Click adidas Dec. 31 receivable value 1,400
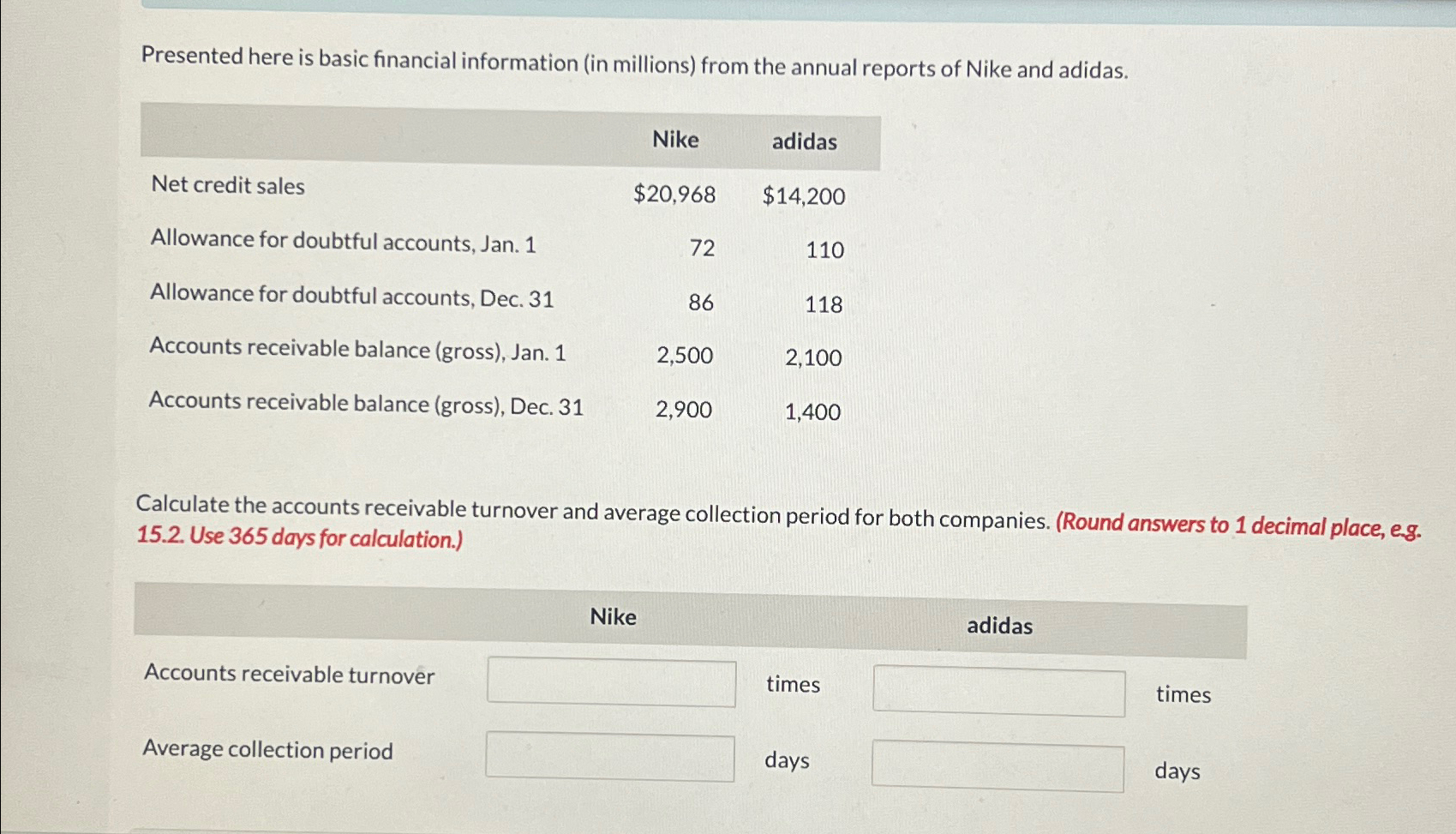The image size is (1456, 834). (x=812, y=413)
